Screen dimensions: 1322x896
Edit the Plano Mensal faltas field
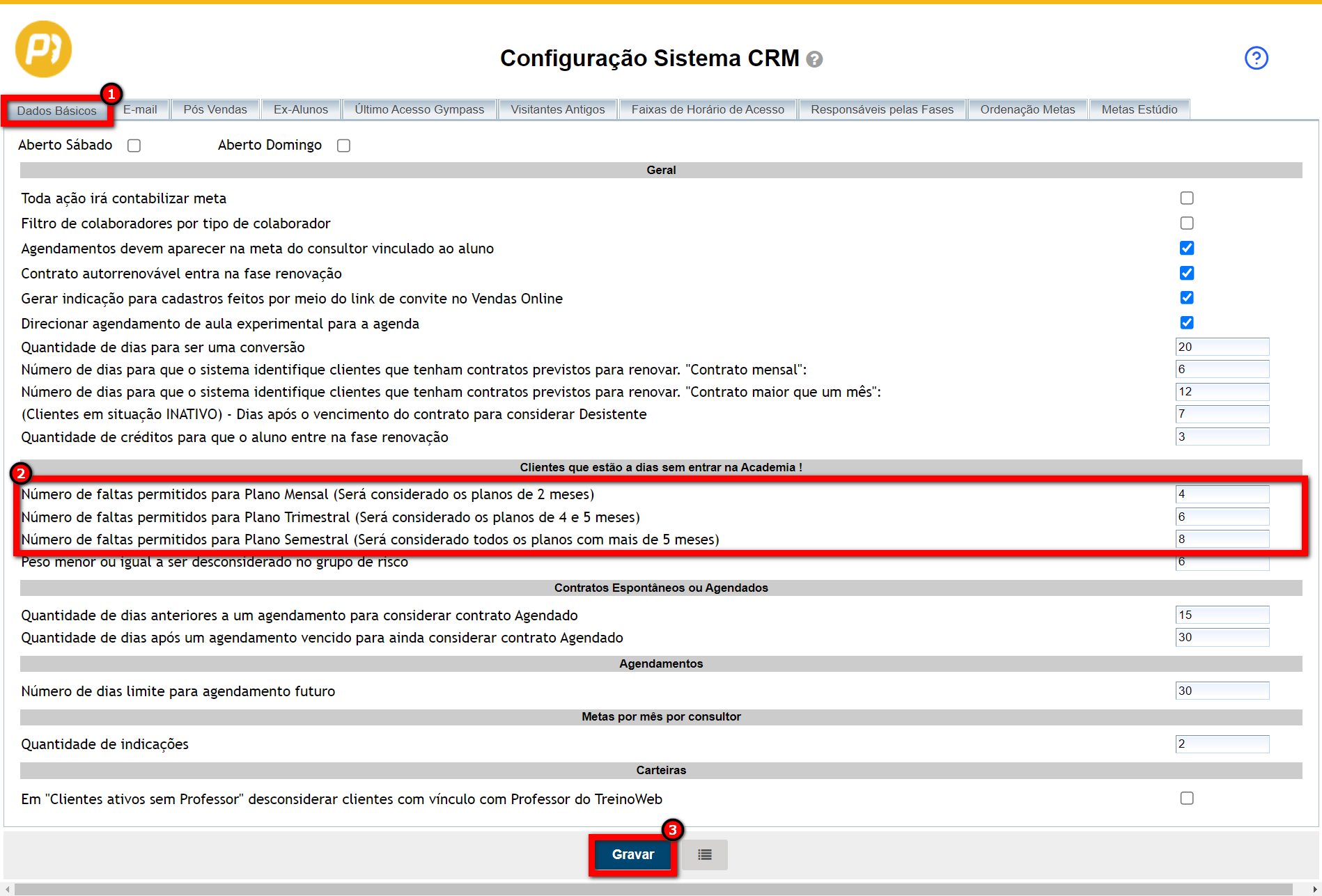(1222, 494)
